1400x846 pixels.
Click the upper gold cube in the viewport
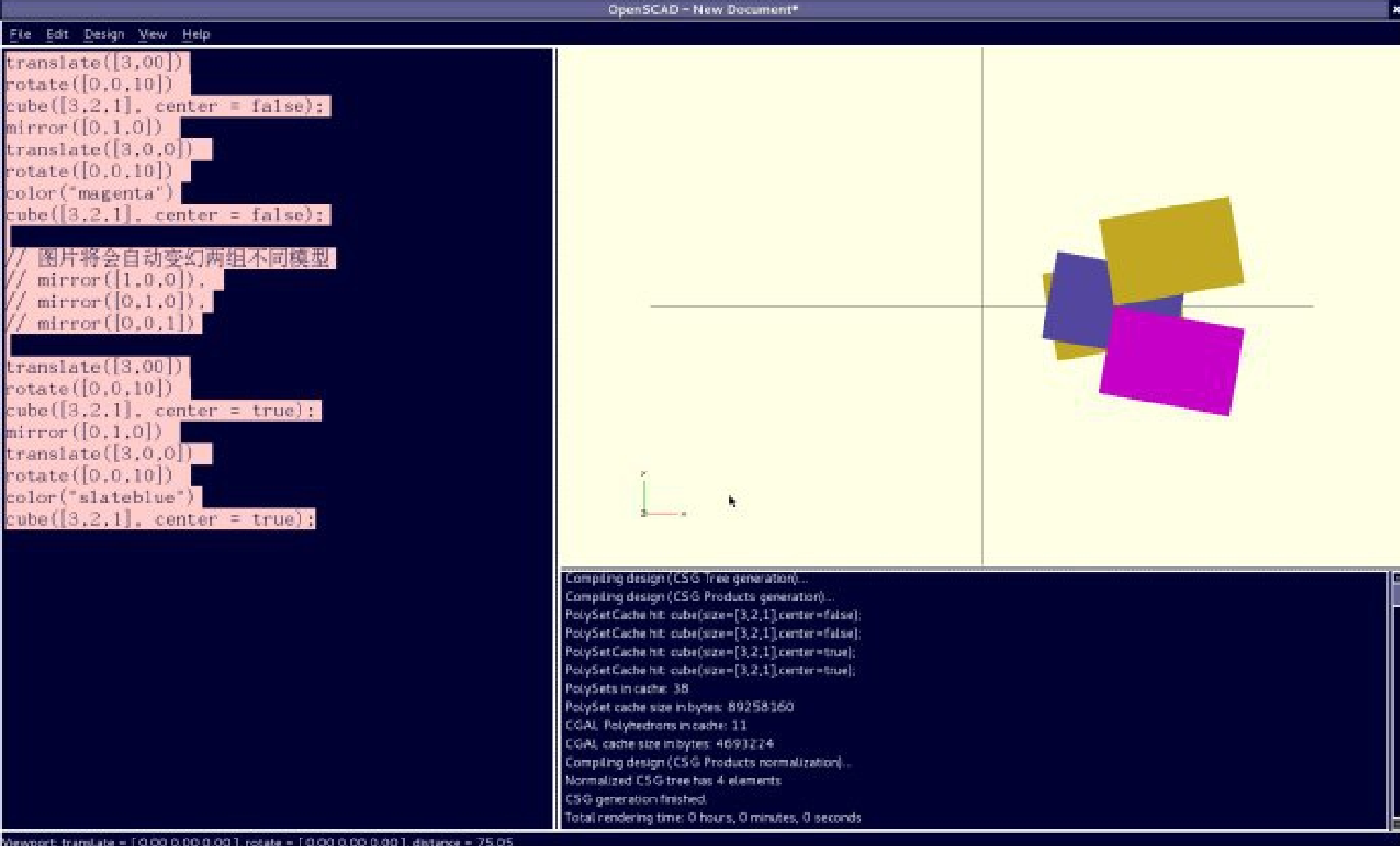[x=1170, y=248]
